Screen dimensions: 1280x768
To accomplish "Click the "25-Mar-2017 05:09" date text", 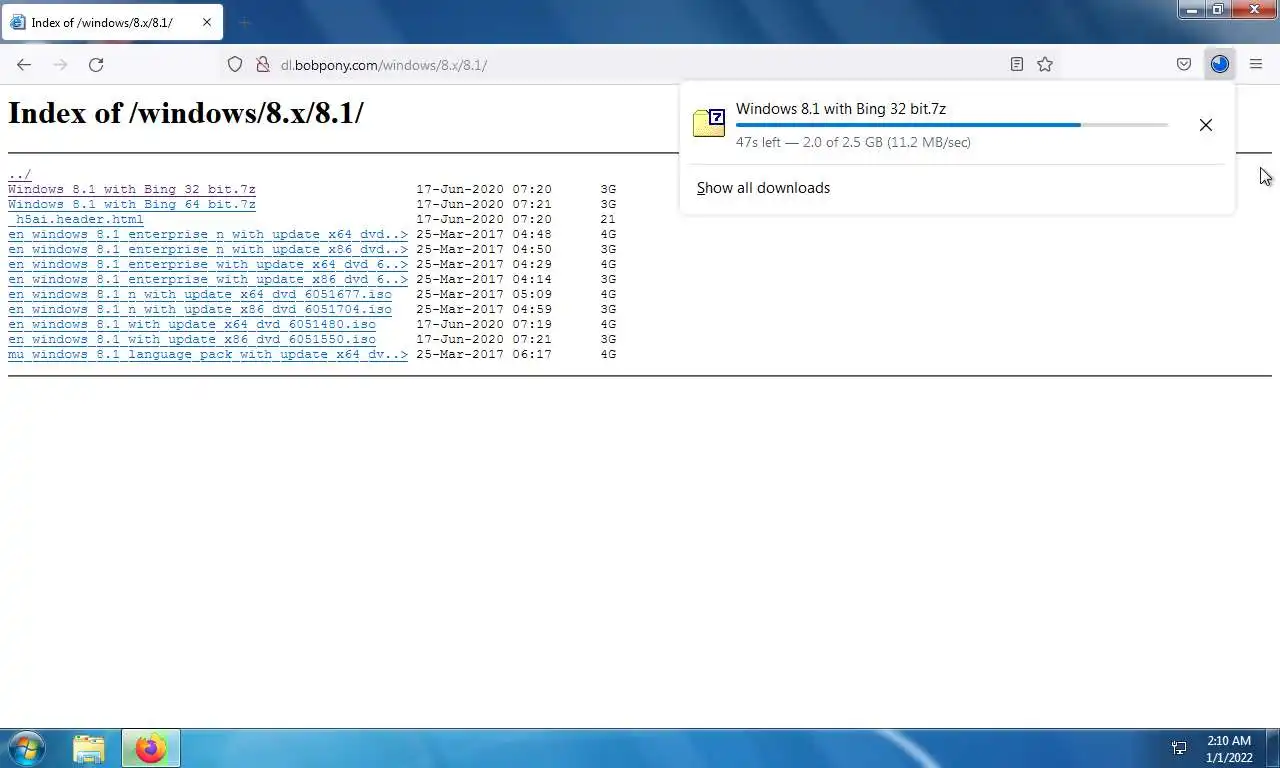I will coord(484,294).
